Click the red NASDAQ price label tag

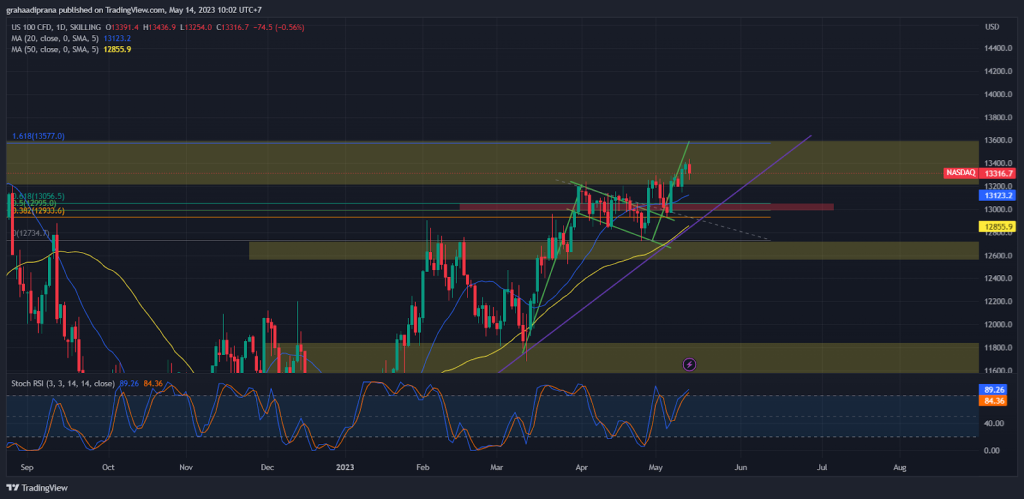(960, 173)
